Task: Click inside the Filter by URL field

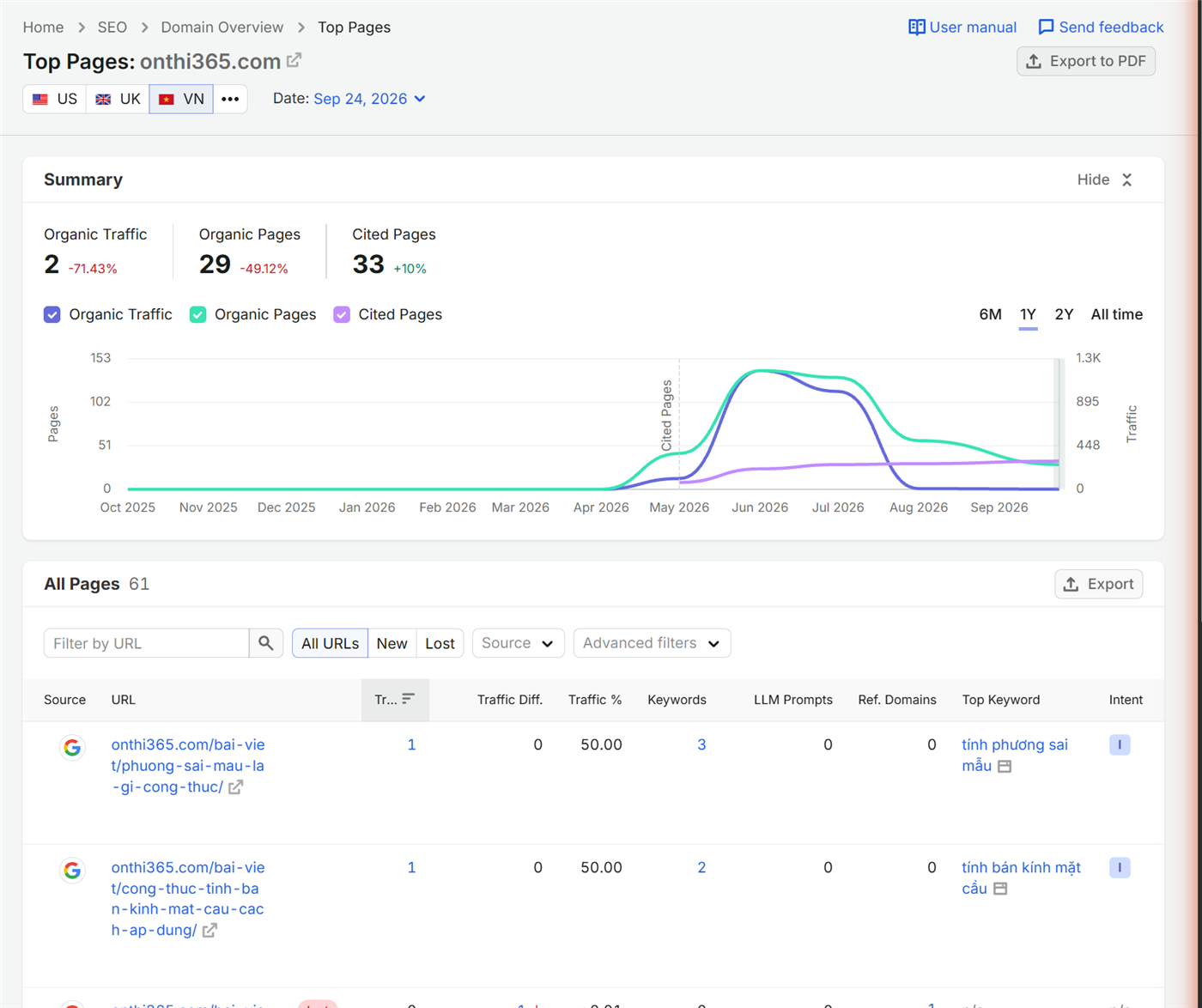Action: tap(147, 643)
